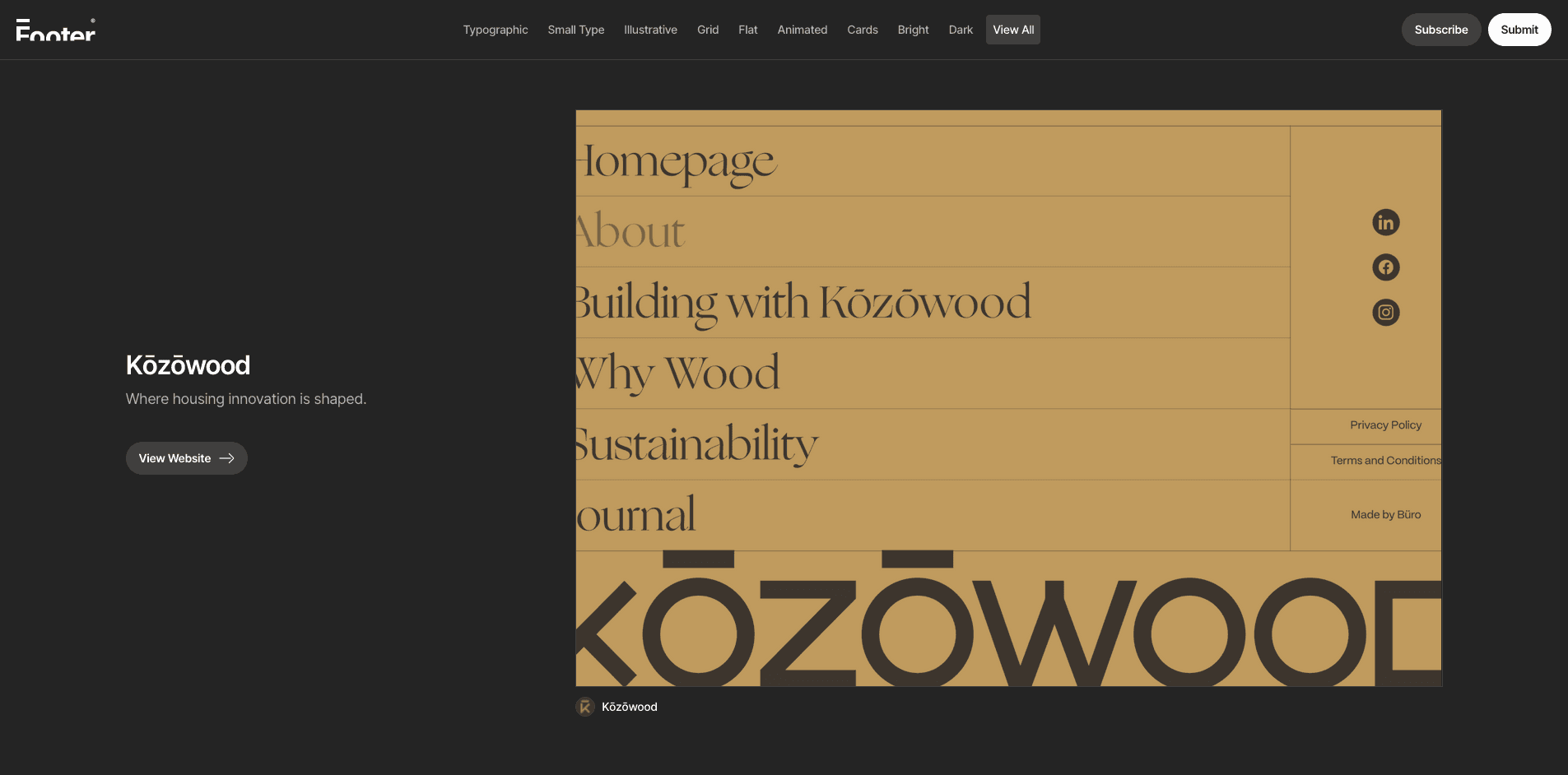Open the LinkedIn icon in preview
Image resolution: width=1568 pixels, height=775 pixels.
point(1386,222)
